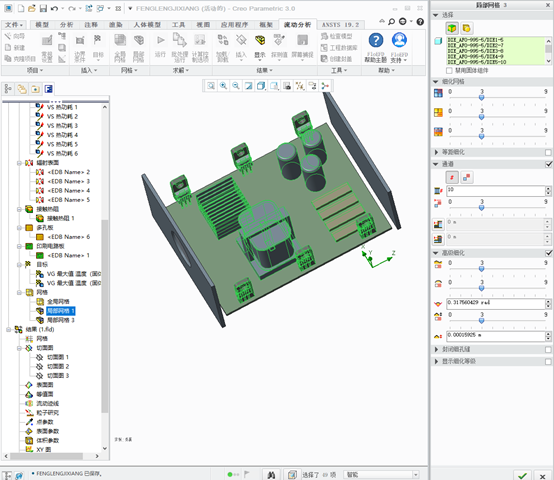
Task: Cancel with the X button beside the checkmark
Action: click(x=543, y=475)
